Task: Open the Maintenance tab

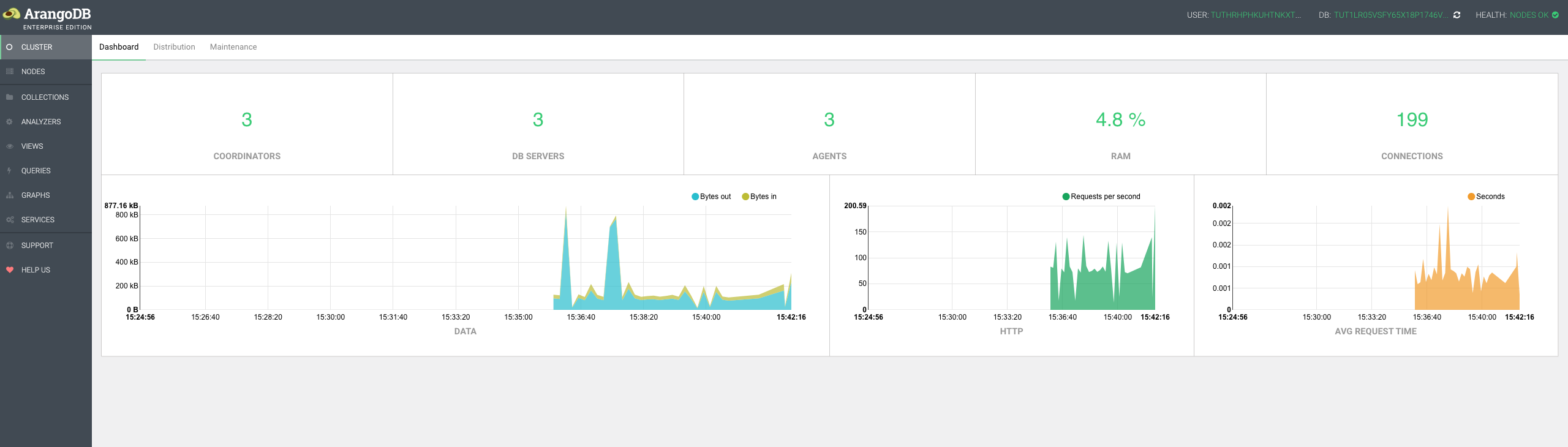Action: coord(233,47)
